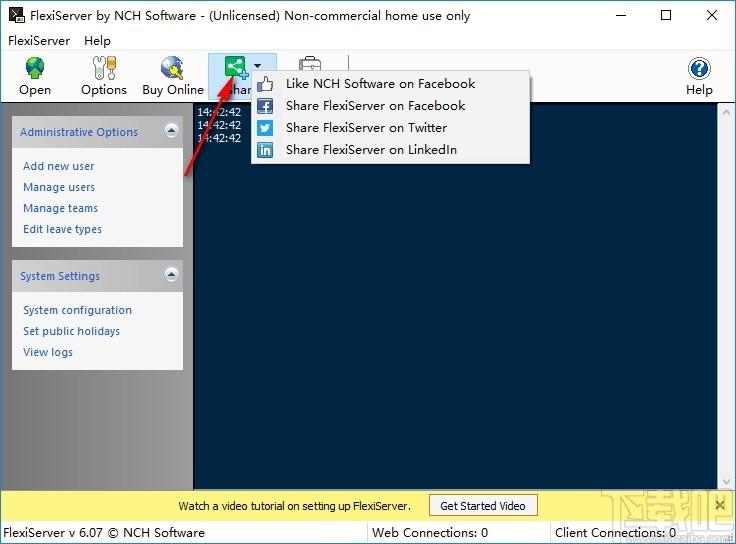The height and width of the screenshot is (544, 736).
Task: Click the Open globe icon in toolbar
Action: [x=35, y=68]
